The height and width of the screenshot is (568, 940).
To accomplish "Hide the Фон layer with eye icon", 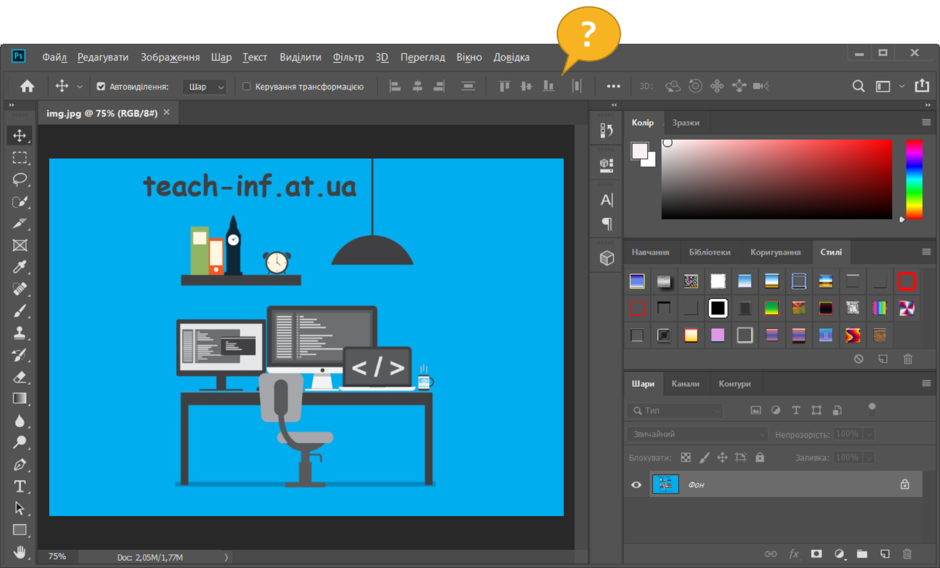I will 637,485.
